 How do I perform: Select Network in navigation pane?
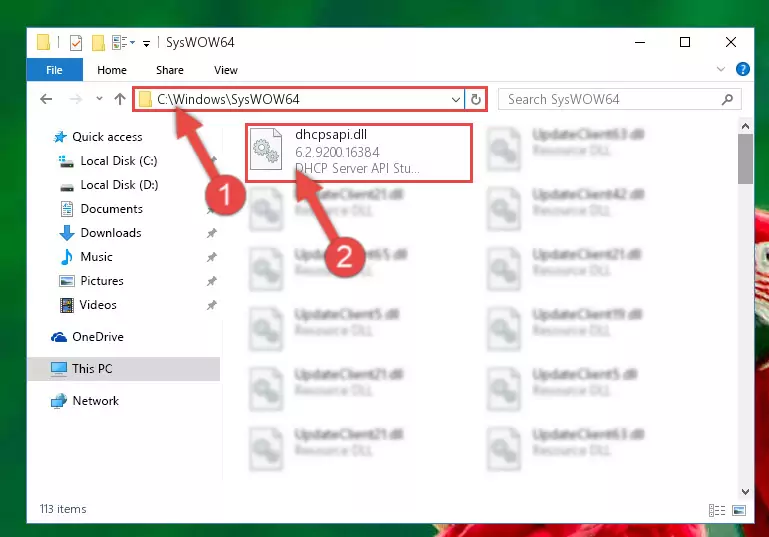coord(96,401)
